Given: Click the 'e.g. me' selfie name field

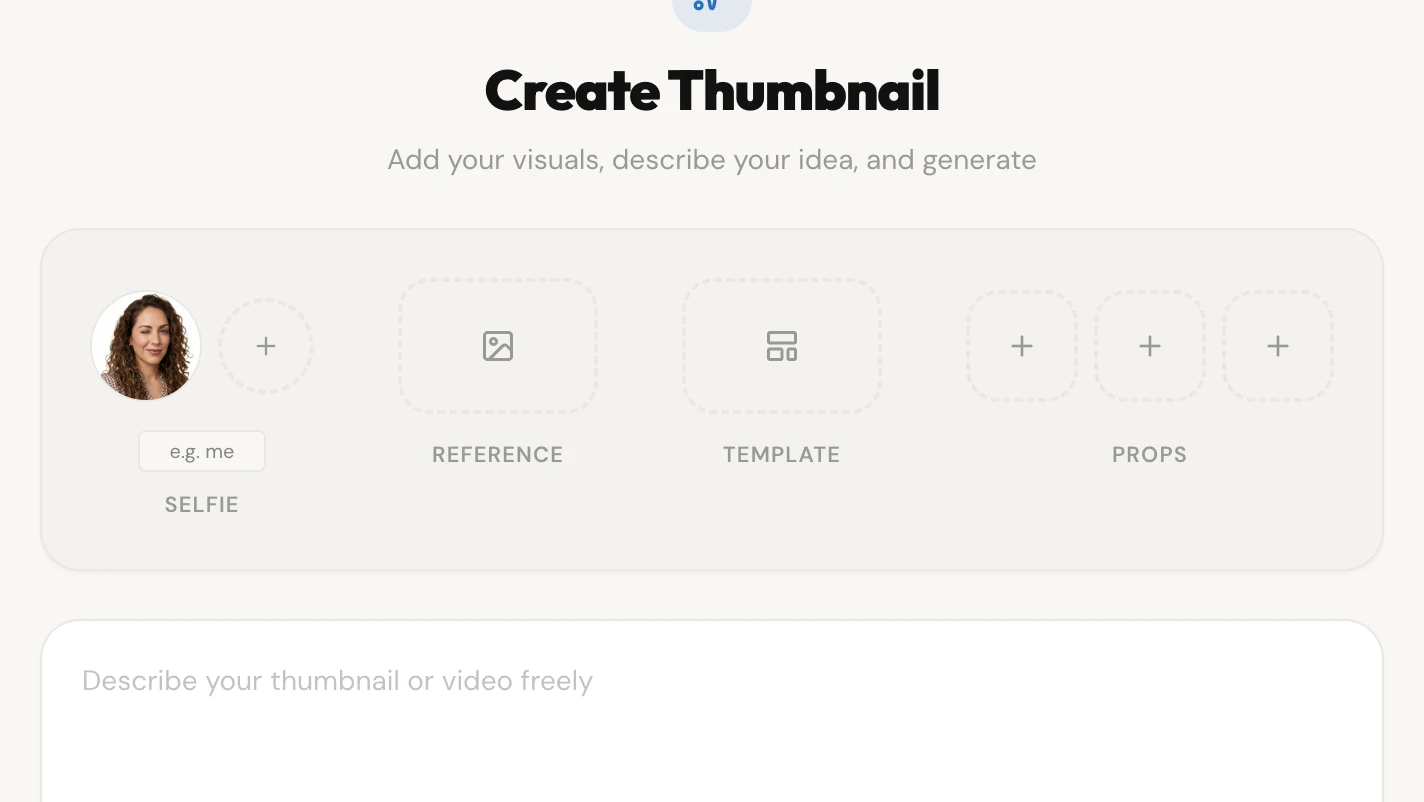Looking at the screenshot, I should pyautogui.click(x=202, y=451).
